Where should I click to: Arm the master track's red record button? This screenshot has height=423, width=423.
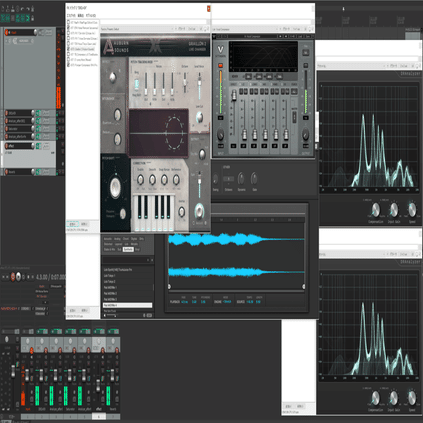coord(7,32)
